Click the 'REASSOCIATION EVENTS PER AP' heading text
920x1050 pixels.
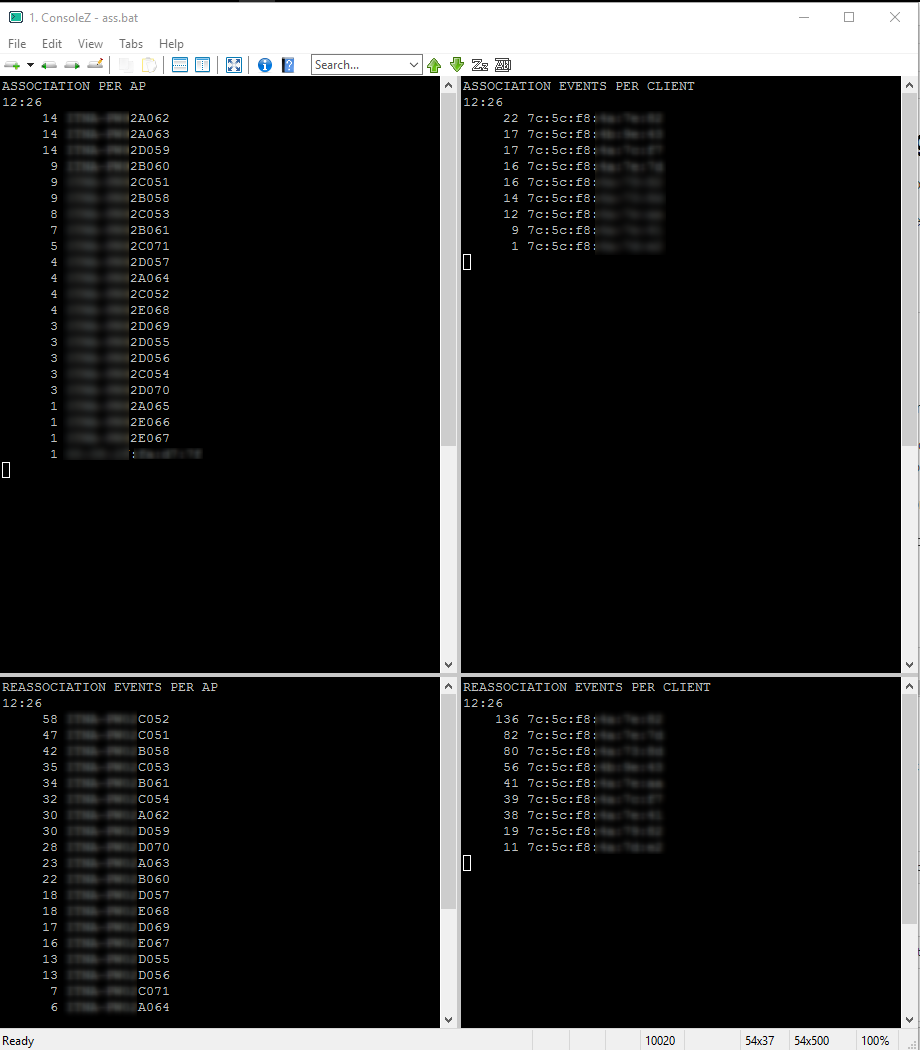pyautogui.click(x=110, y=687)
